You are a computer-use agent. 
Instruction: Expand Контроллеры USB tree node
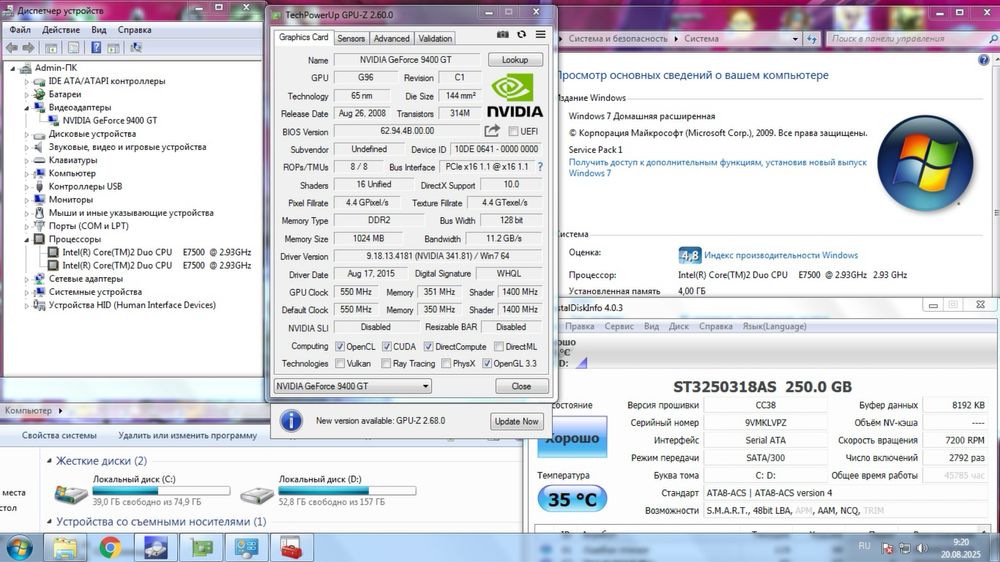coord(27,187)
